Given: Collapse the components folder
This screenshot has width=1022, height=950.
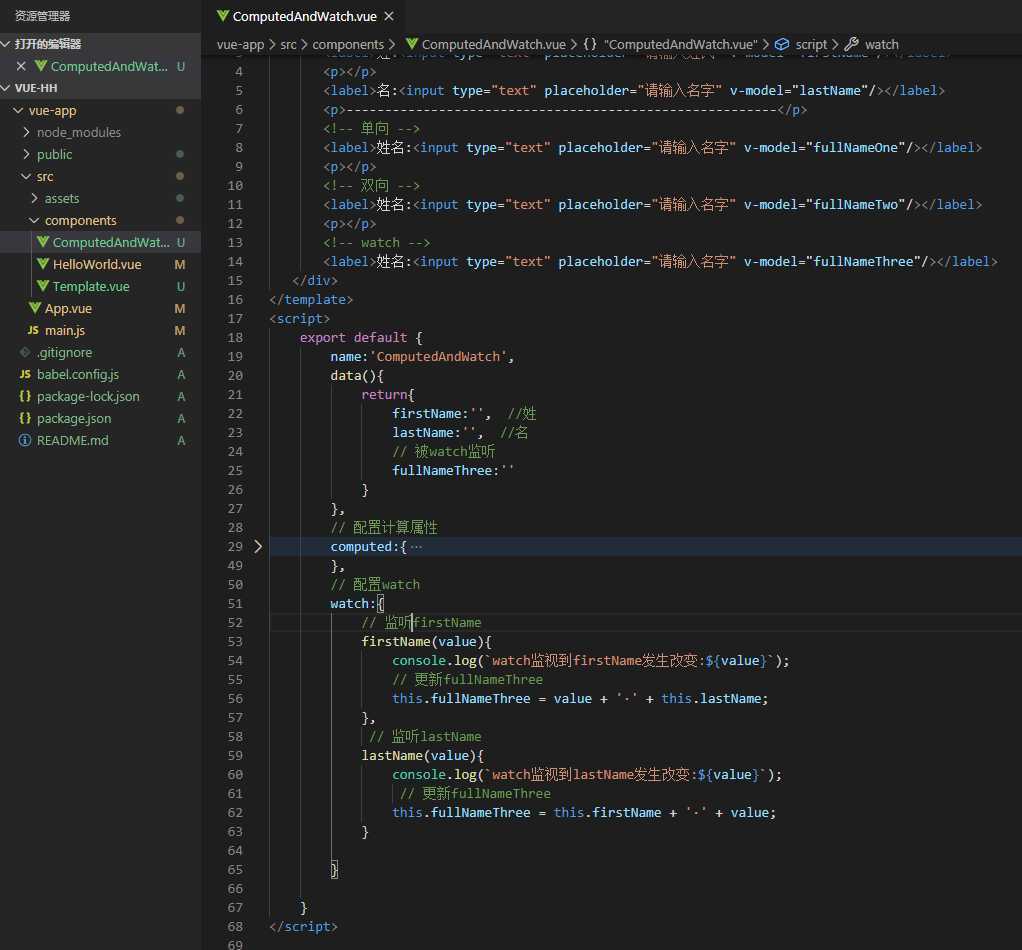Looking at the screenshot, I should [34, 220].
